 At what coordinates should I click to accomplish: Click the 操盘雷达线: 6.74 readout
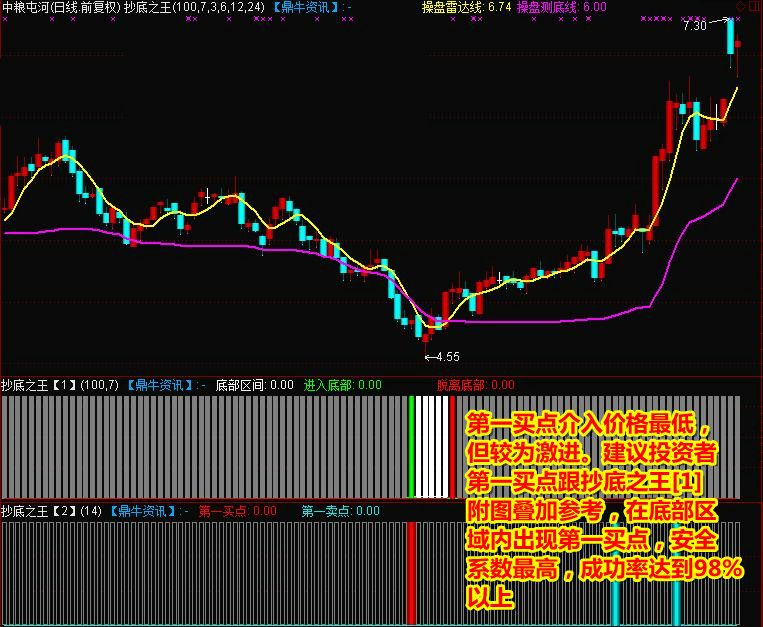pos(466,7)
